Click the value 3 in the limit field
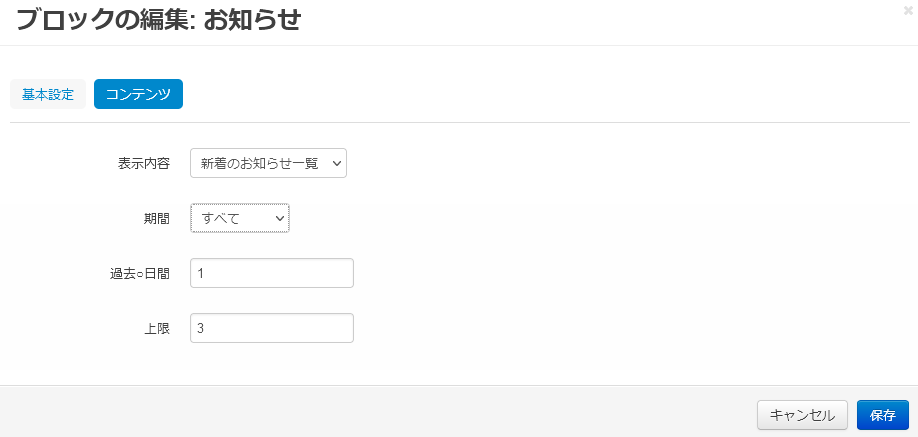The height and width of the screenshot is (437, 918). coord(202,328)
